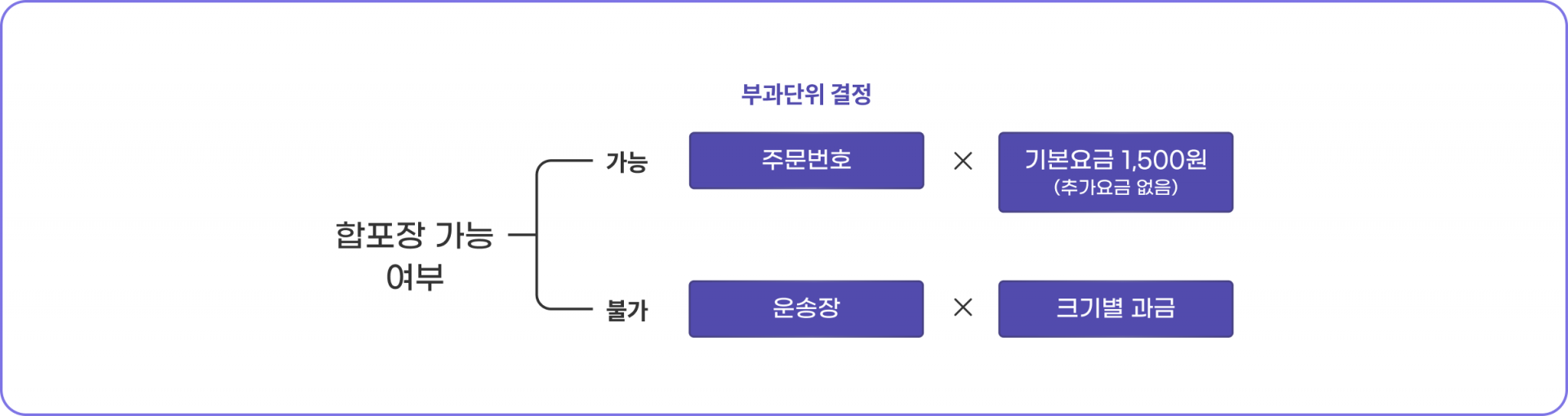
Task: Click the vertical bracket connector line
Action: 537,235
